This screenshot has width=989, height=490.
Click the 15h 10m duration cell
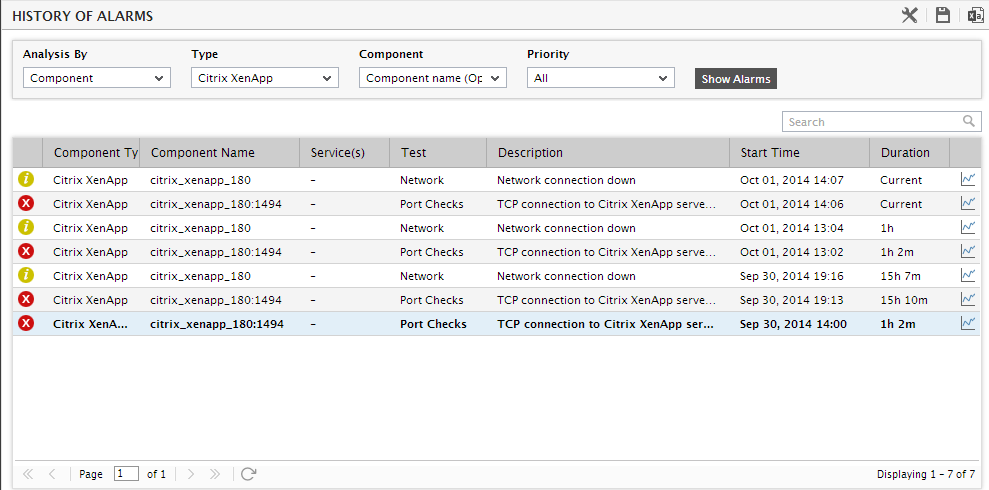(903, 300)
